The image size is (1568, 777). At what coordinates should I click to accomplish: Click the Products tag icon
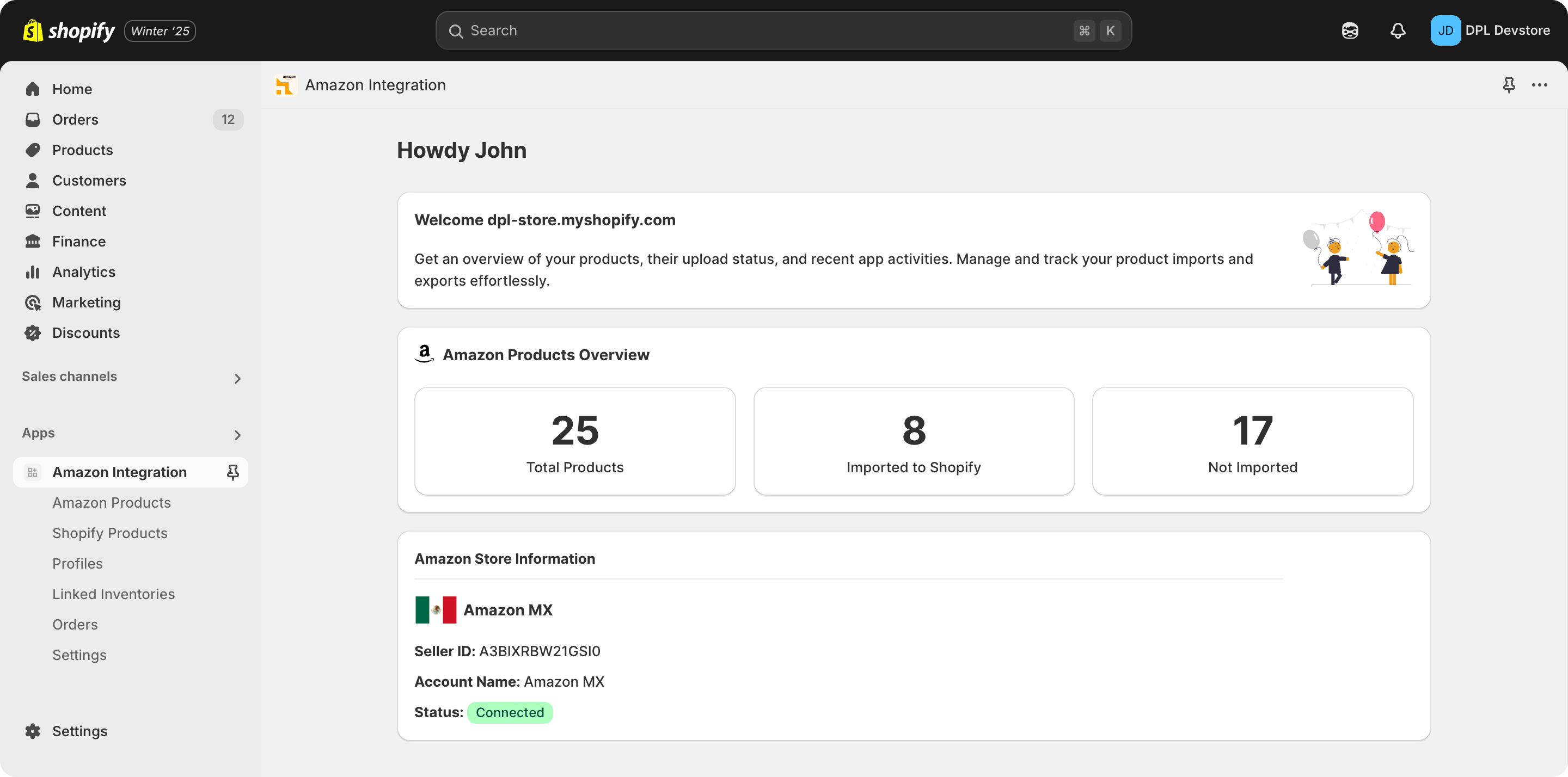pyautogui.click(x=32, y=150)
